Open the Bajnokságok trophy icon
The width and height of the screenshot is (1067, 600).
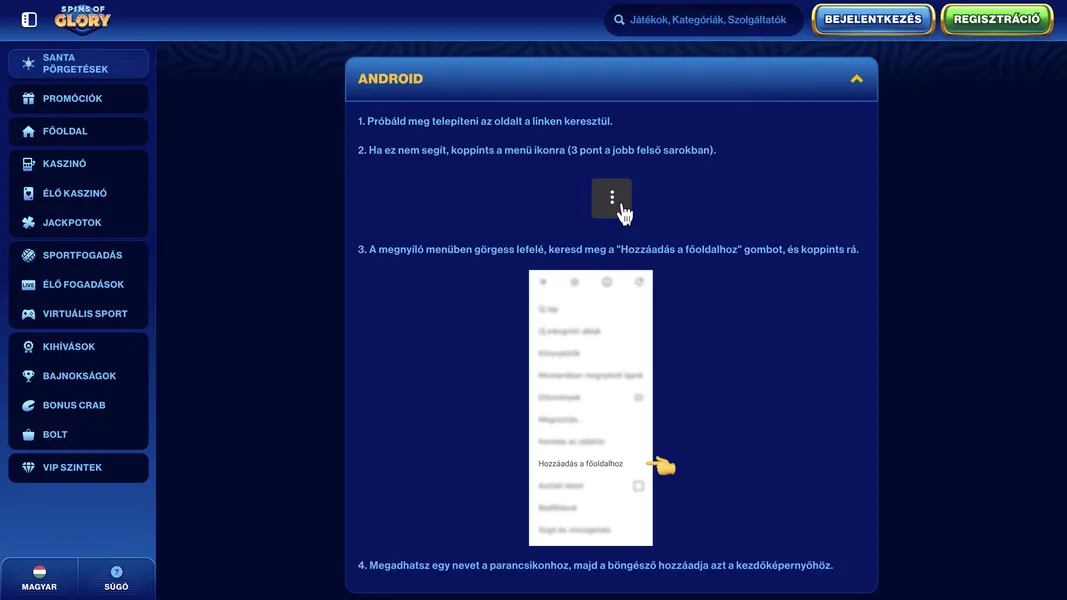28,376
